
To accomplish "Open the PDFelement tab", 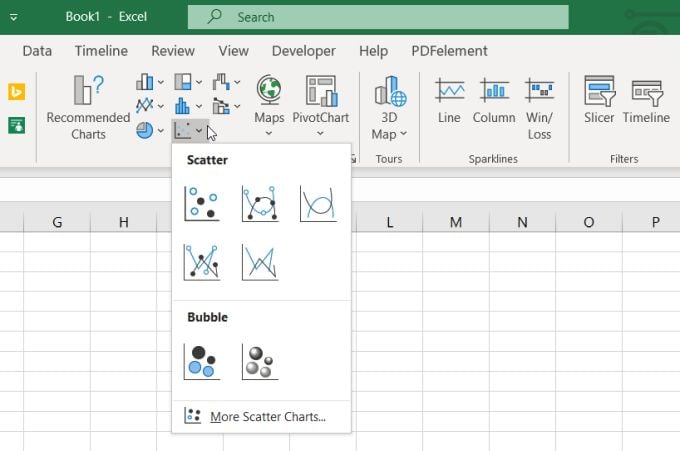I will [449, 51].
